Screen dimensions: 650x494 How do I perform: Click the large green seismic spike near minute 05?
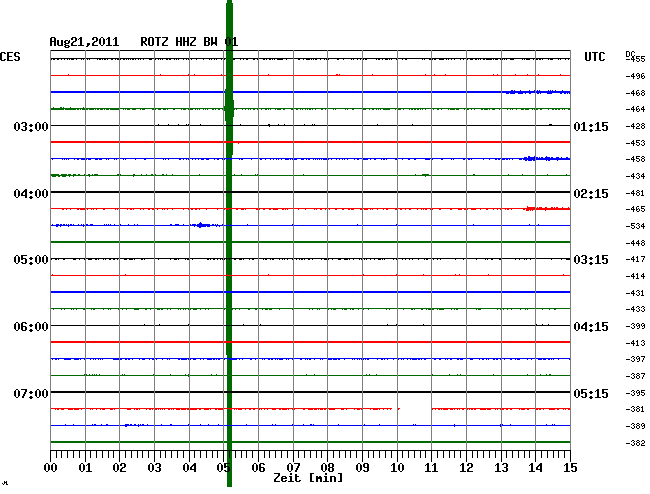229,243
